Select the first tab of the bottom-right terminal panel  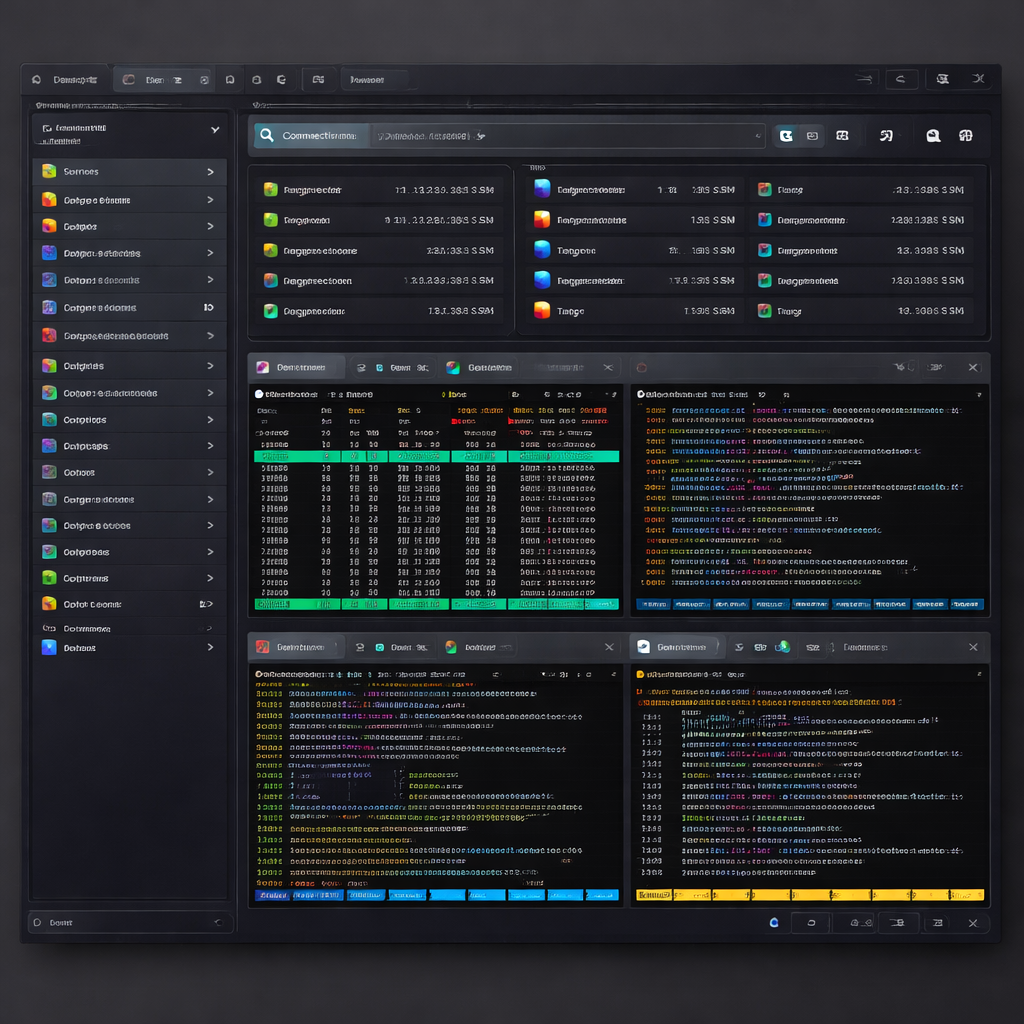click(x=674, y=647)
